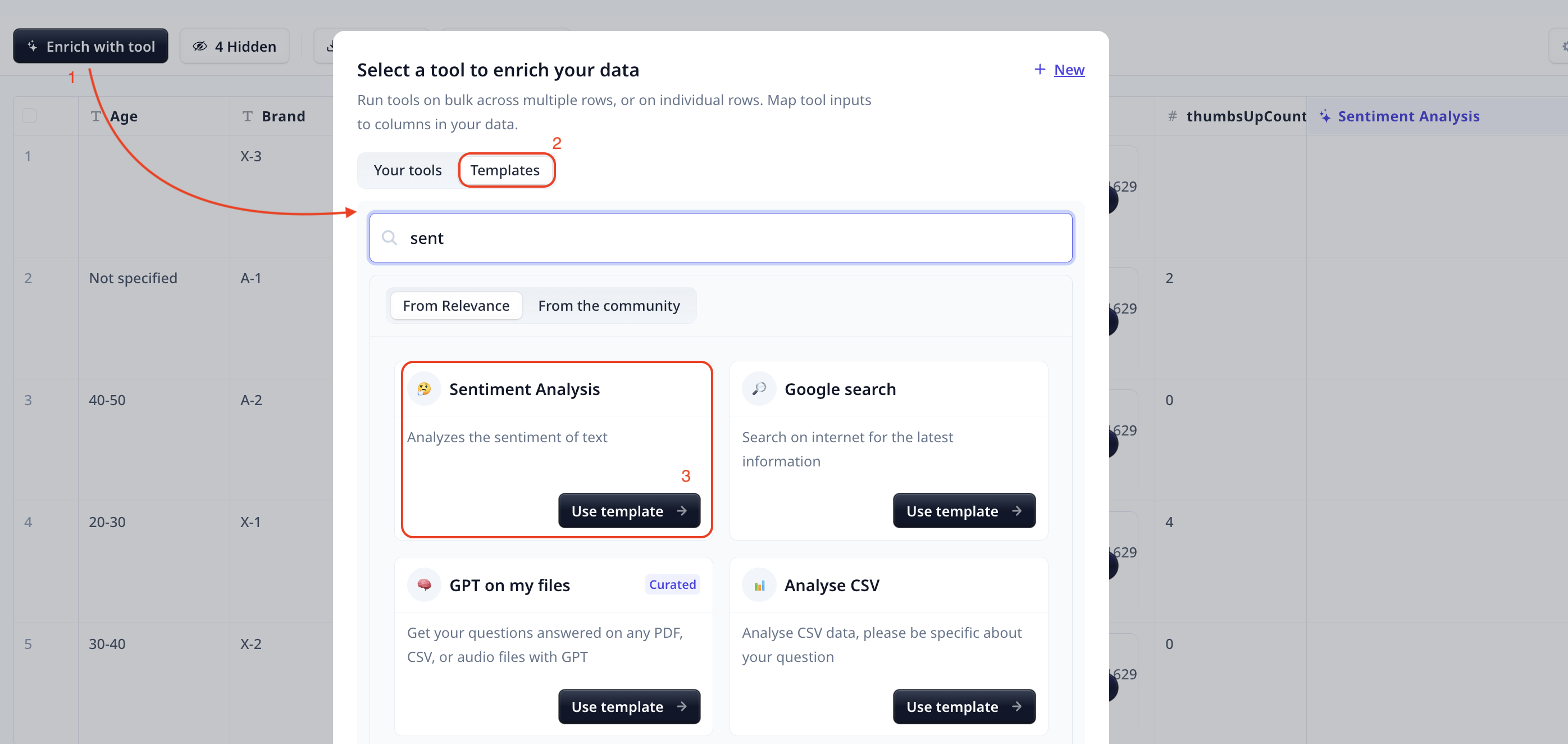The image size is (1568, 744).
Task: Click the Analyse CSV bar chart icon
Action: click(759, 584)
